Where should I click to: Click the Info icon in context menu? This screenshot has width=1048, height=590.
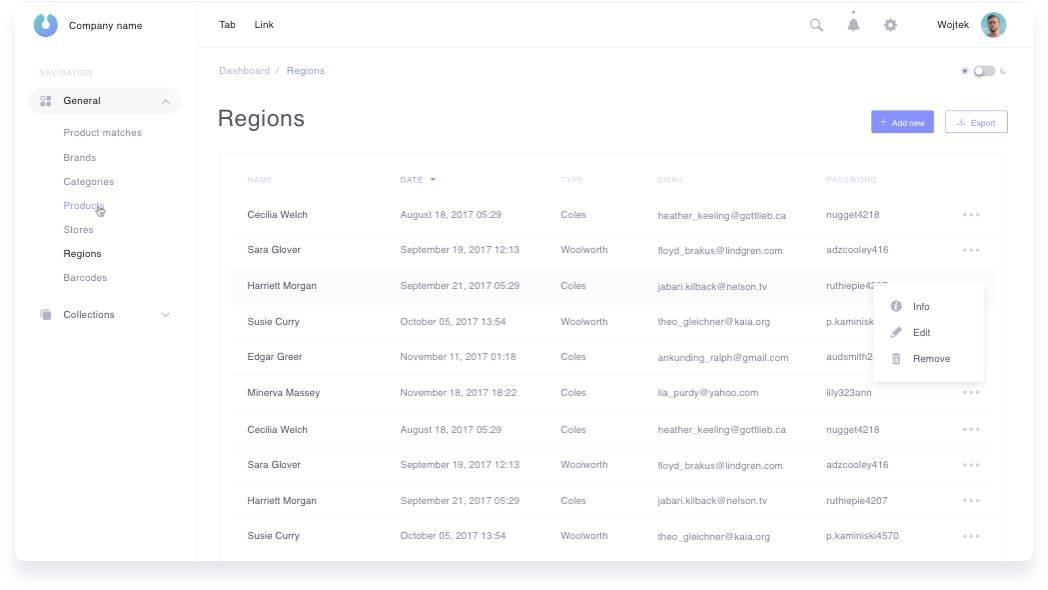pyautogui.click(x=896, y=307)
